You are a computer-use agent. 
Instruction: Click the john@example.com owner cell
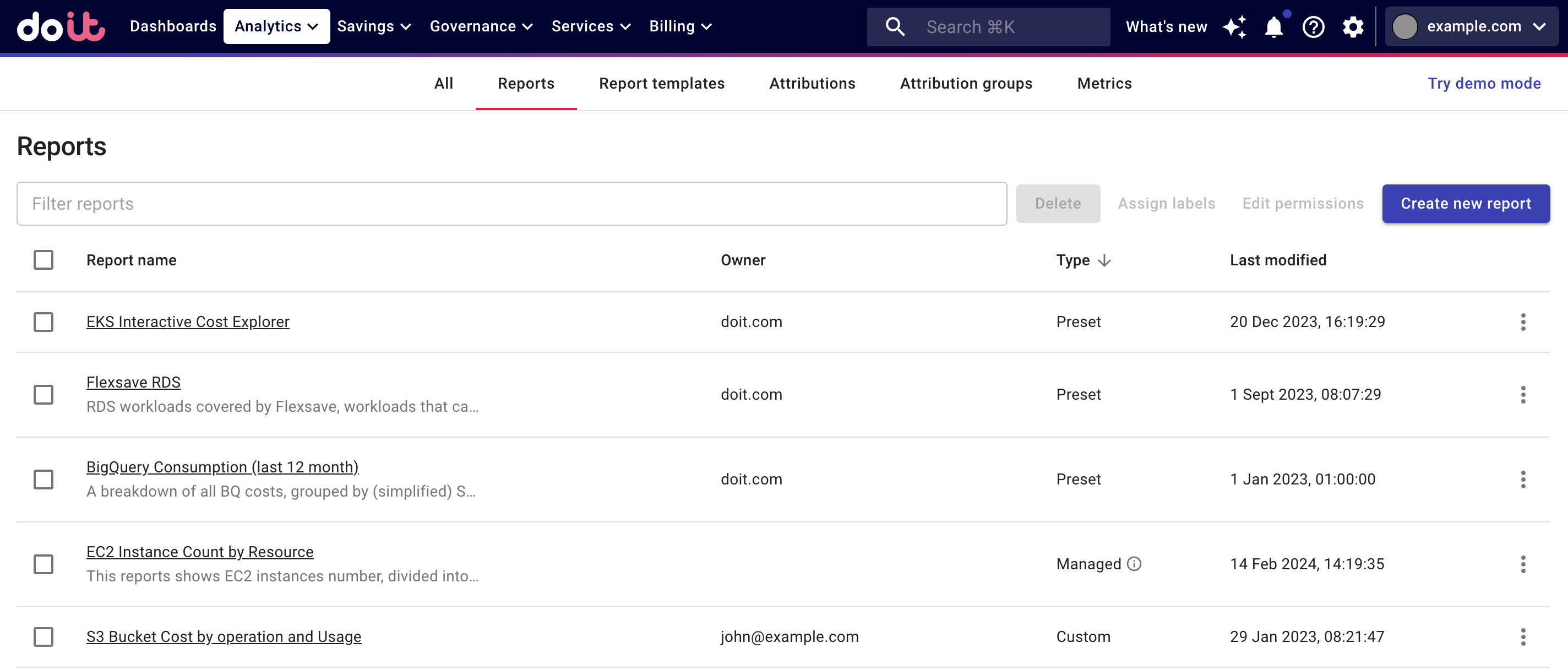pos(790,636)
